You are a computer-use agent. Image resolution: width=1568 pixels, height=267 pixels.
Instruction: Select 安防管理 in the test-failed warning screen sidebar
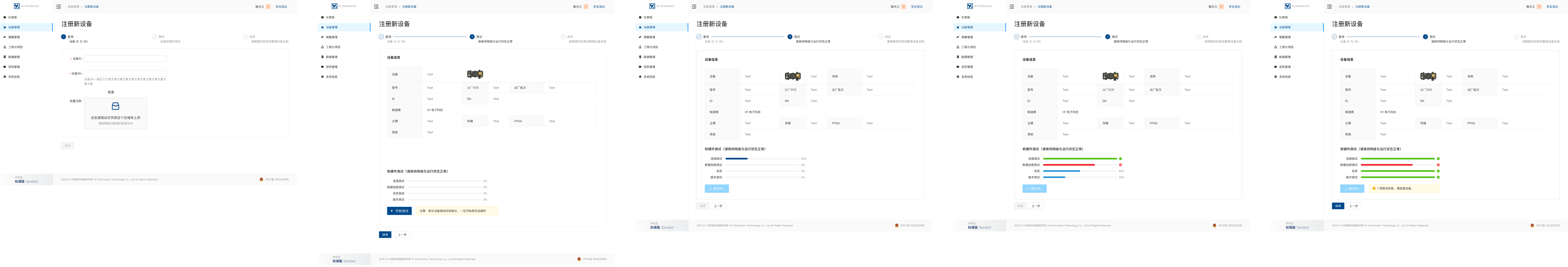pos(1297,67)
